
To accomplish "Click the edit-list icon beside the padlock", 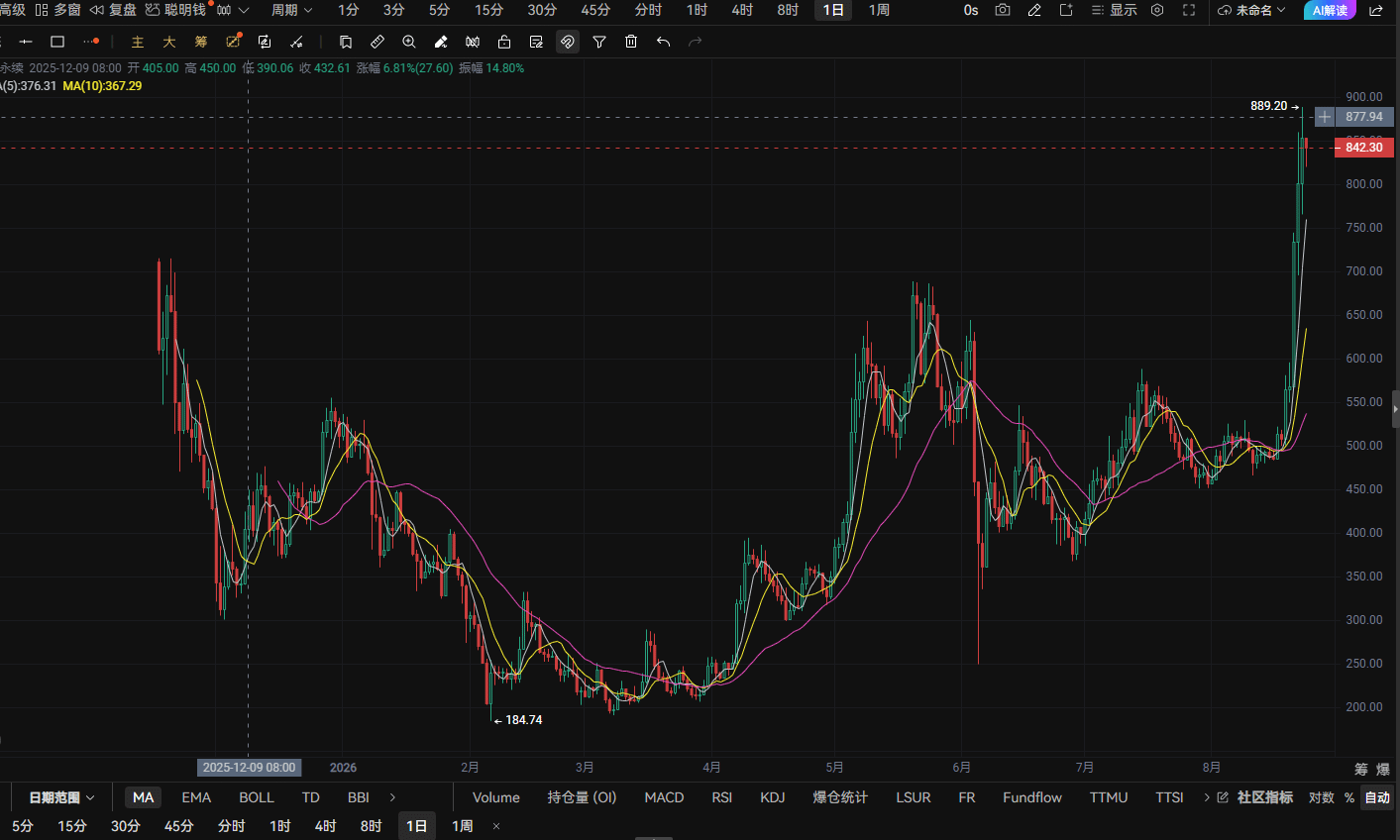I will (x=536, y=42).
